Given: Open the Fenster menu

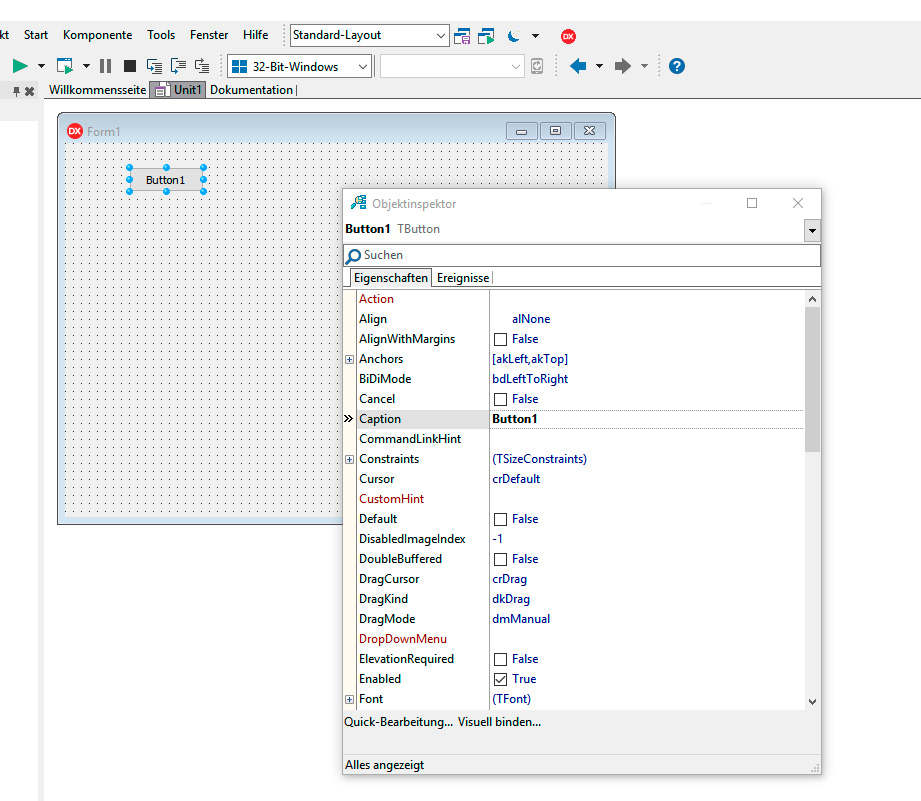Looking at the screenshot, I should coord(209,35).
